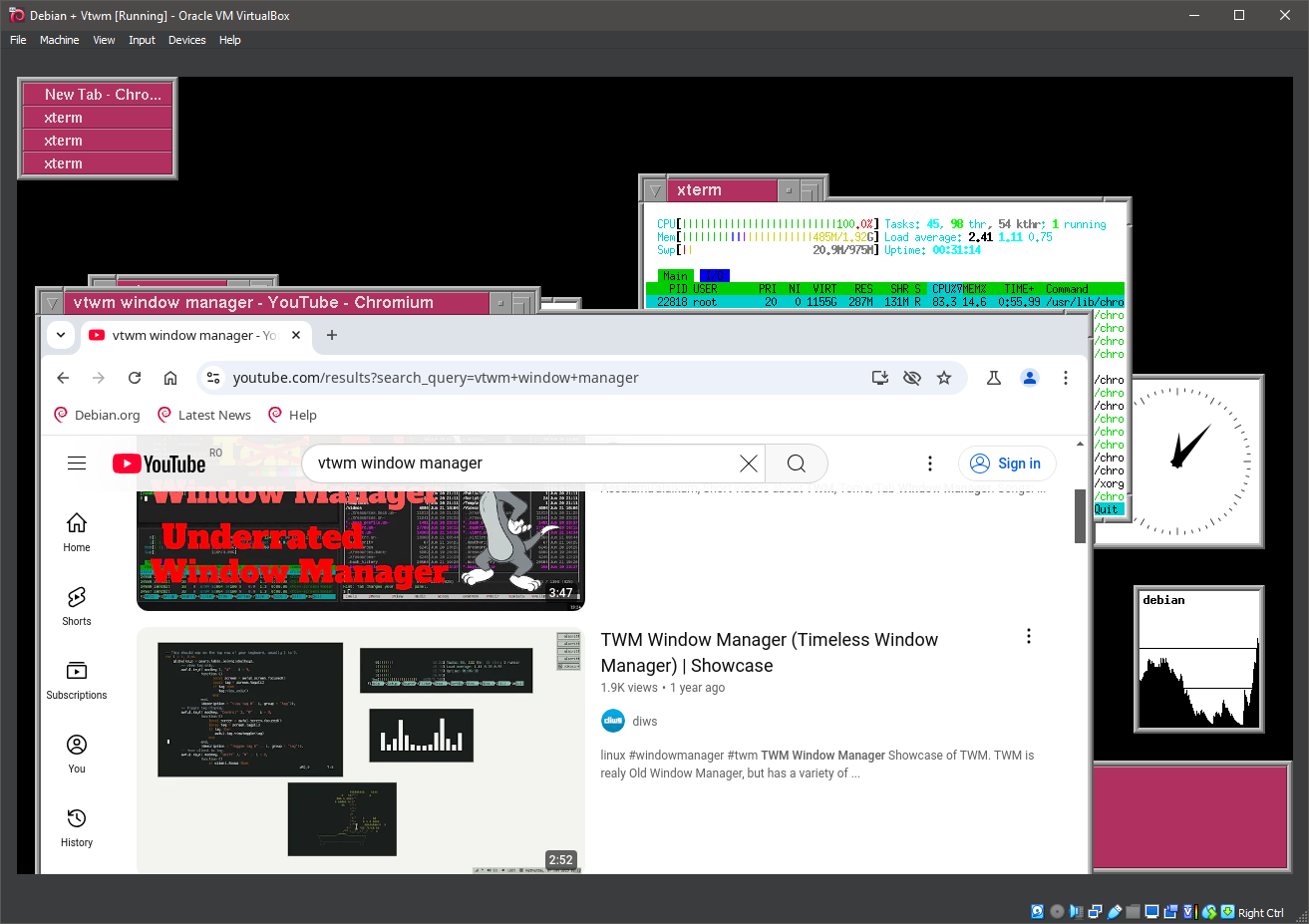
Task: Click the Sign in button on YouTube
Action: point(1007,462)
